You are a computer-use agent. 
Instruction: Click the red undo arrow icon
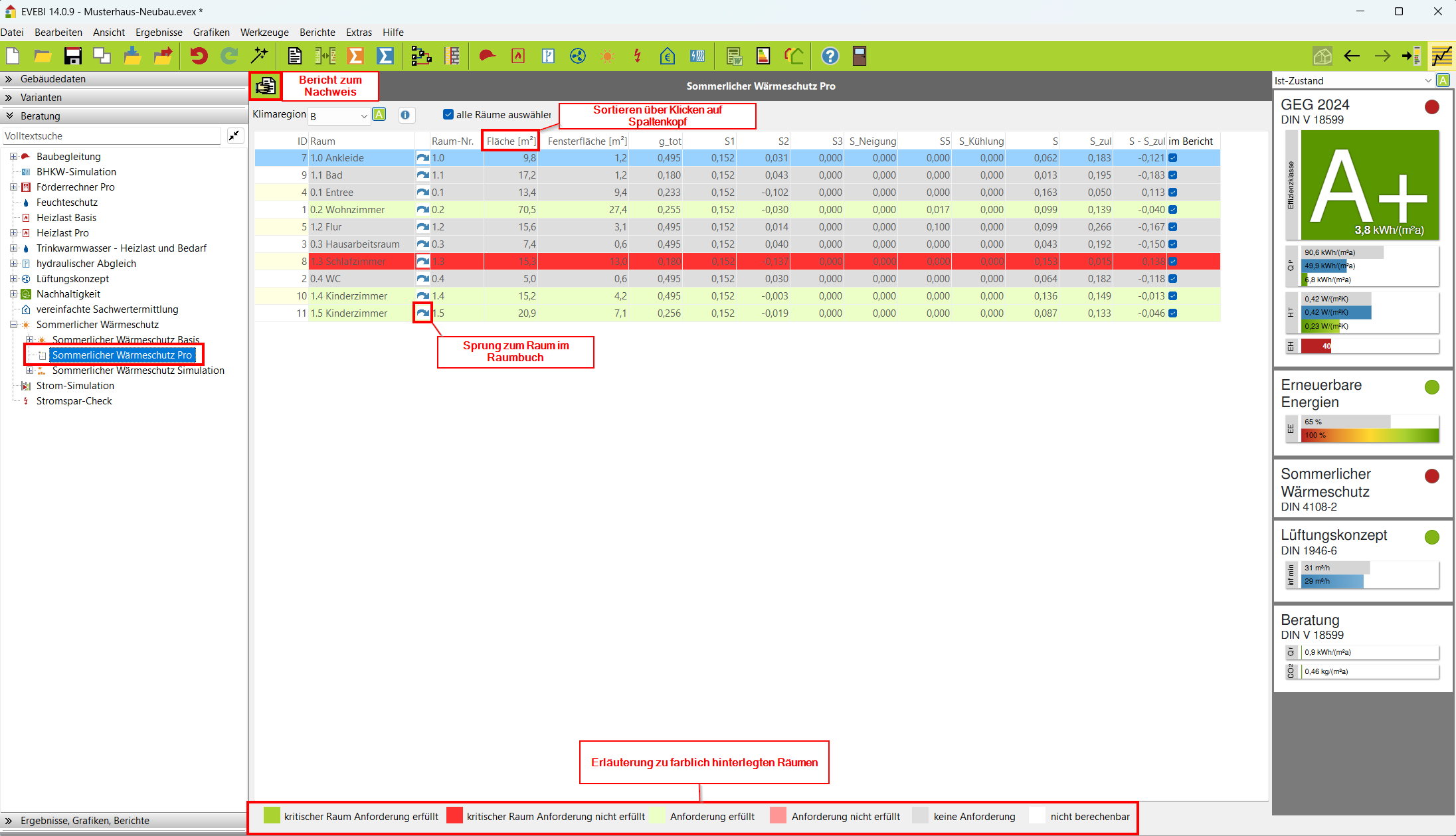click(x=198, y=56)
